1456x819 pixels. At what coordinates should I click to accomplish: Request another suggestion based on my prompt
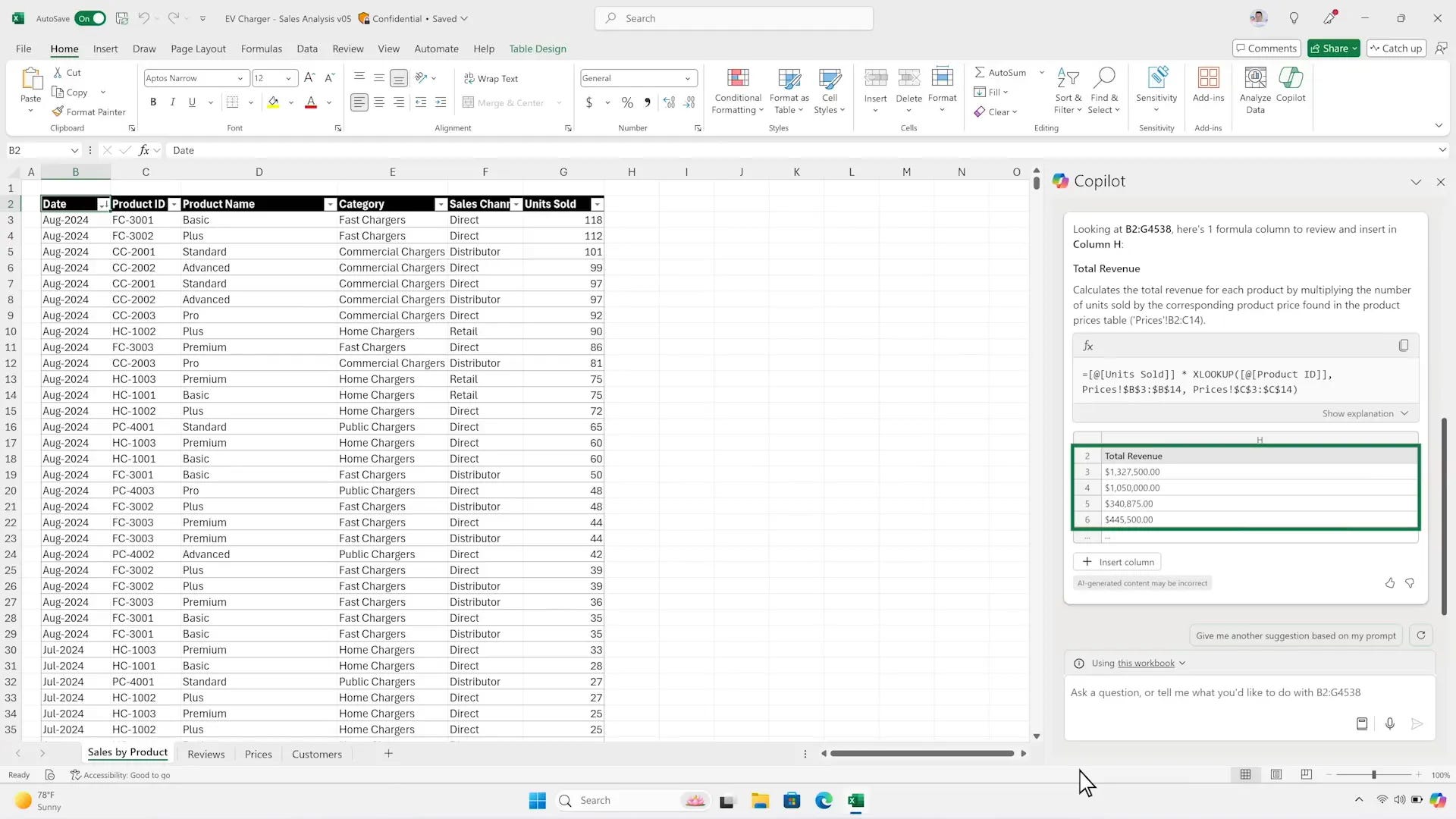pyautogui.click(x=1295, y=635)
